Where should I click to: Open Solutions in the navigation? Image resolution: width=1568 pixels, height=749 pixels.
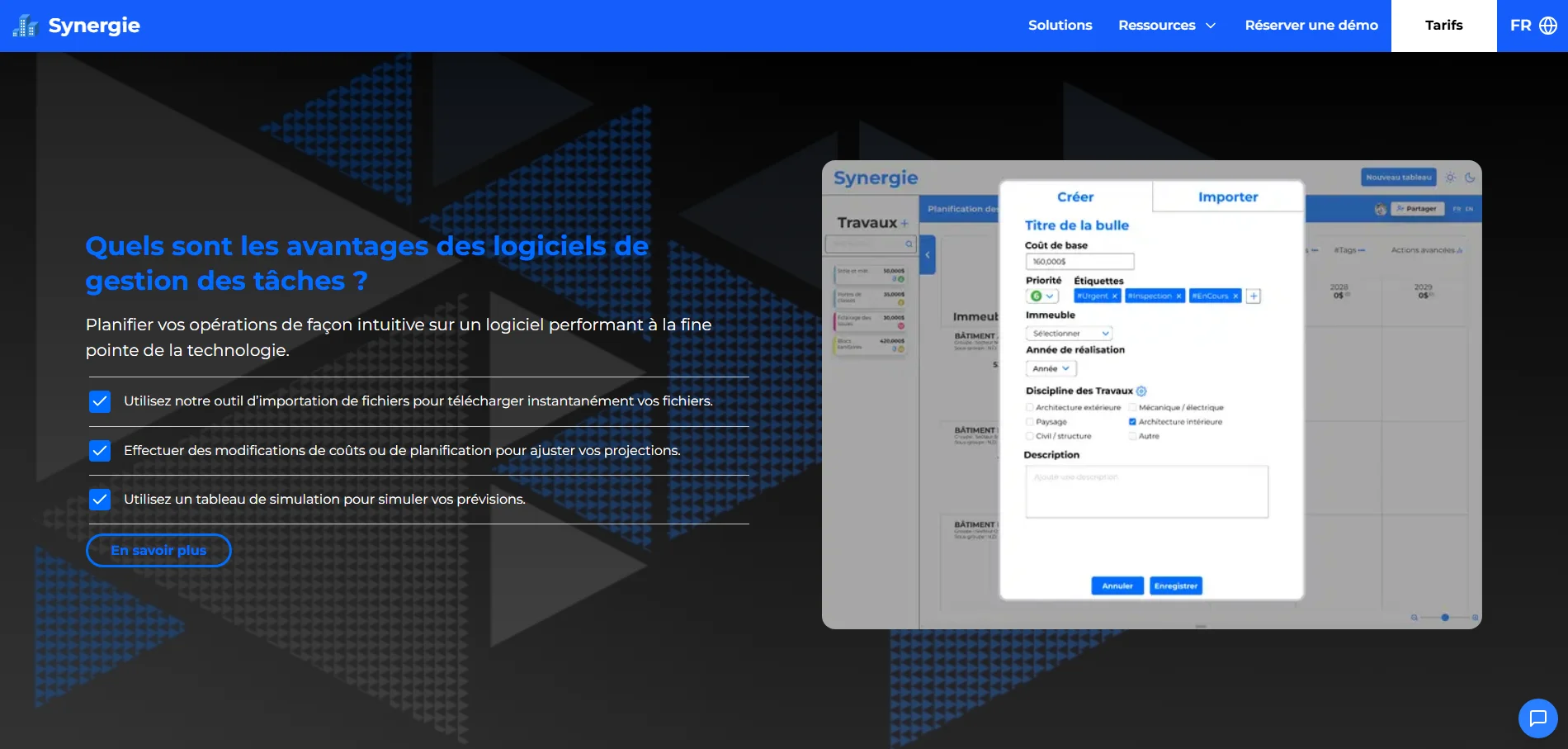click(1060, 26)
